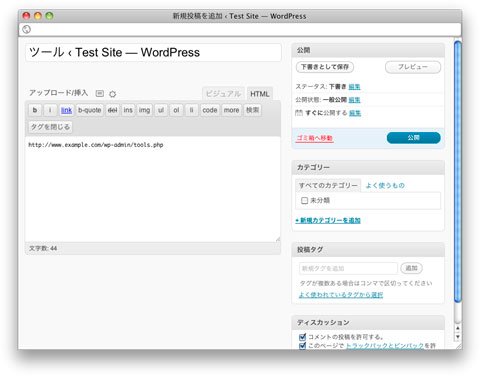Screen dimensions: 480x376
Task: Edit the ステータス value link
Action: tap(354, 87)
